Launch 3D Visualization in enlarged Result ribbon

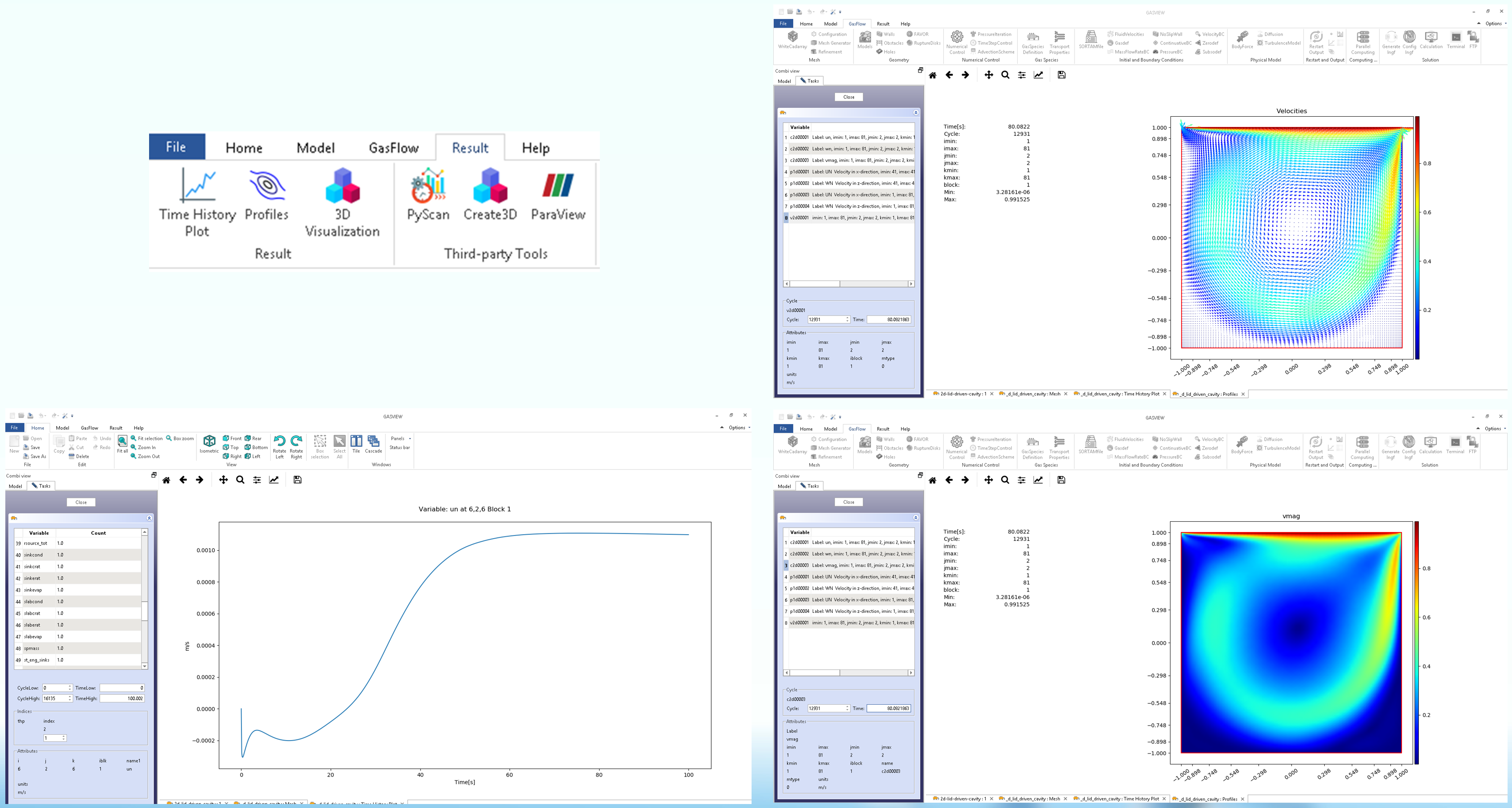click(342, 203)
